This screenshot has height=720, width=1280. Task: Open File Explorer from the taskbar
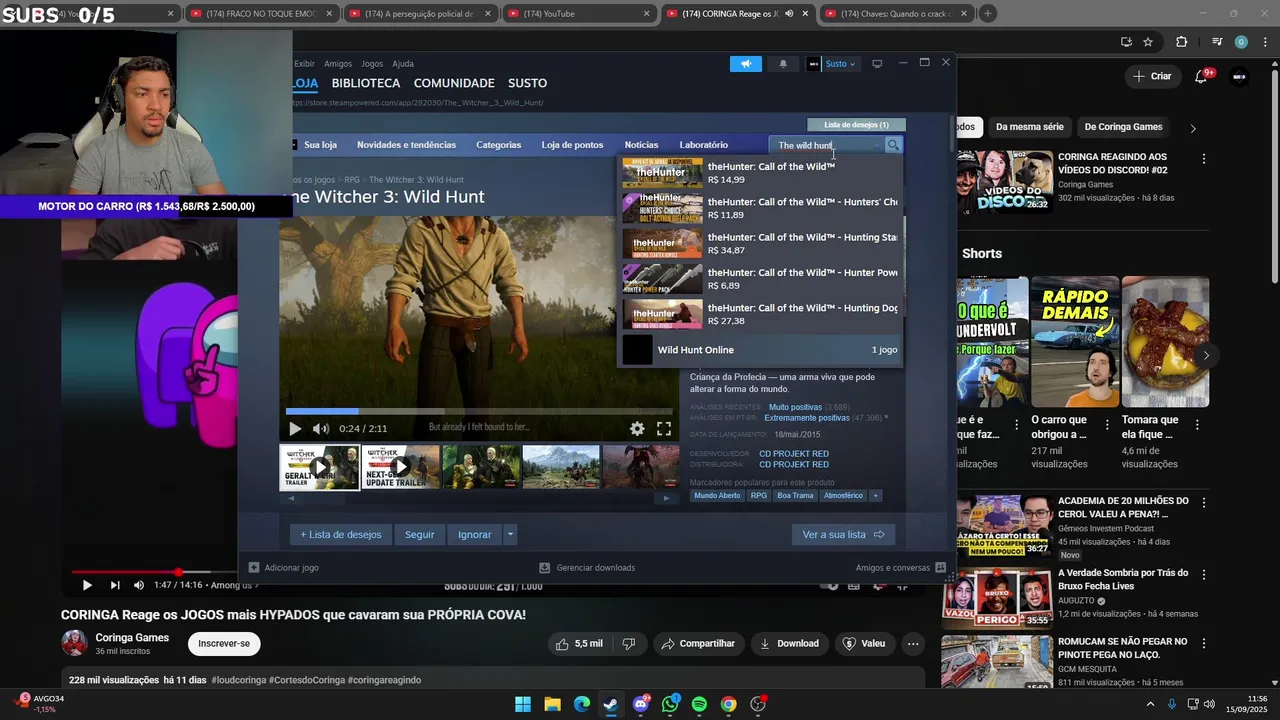point(552,704)
